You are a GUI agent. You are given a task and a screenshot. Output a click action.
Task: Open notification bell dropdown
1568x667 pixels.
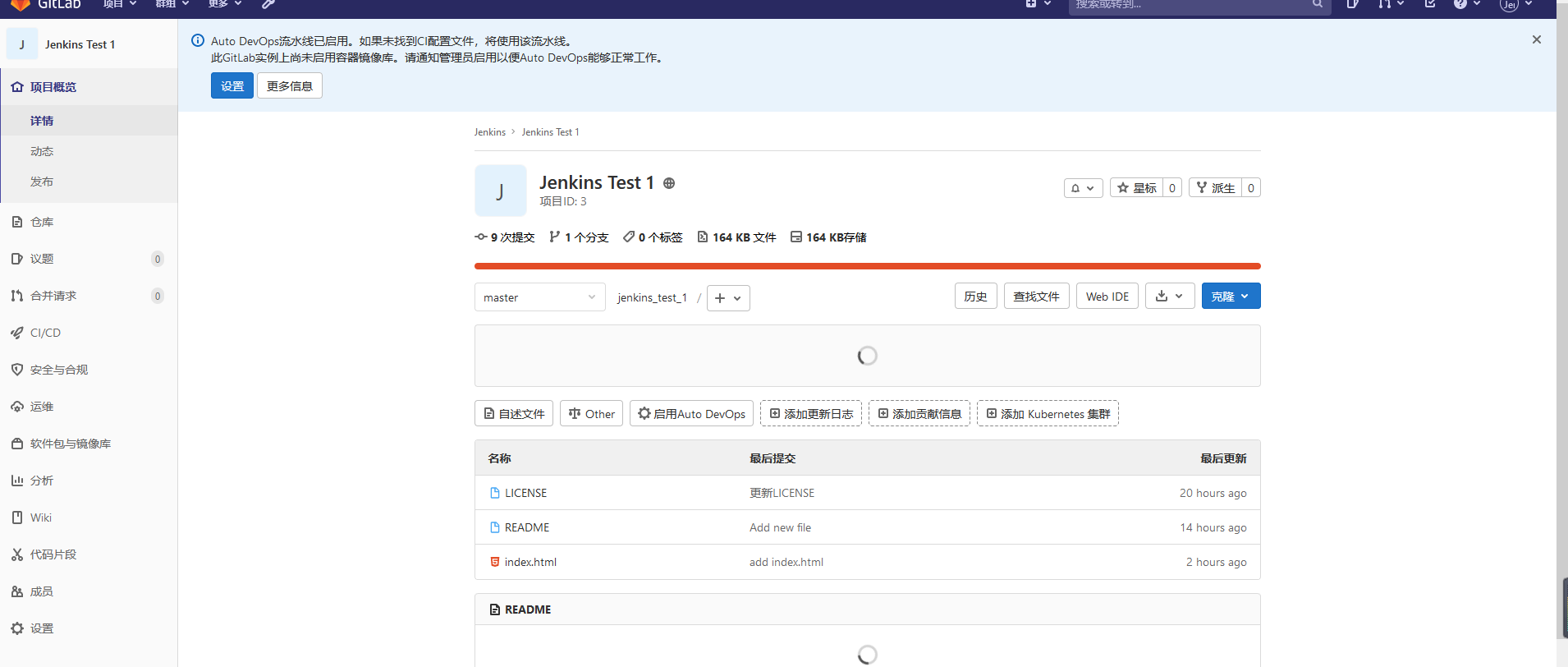click(1084, 188)
